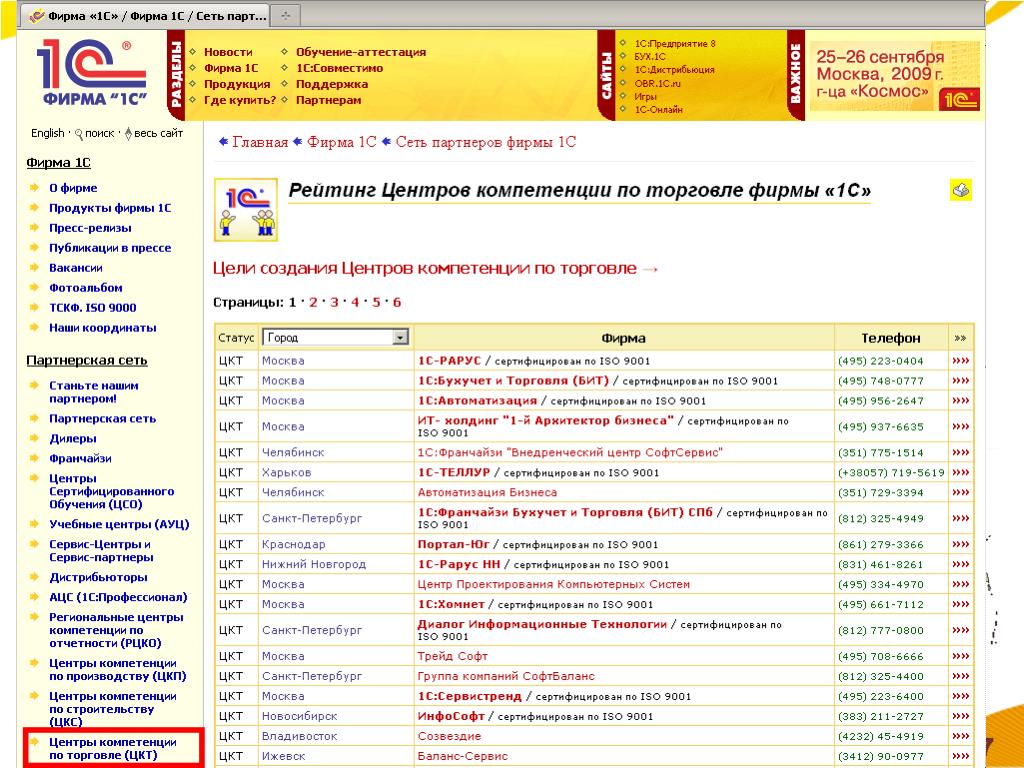
Task: Click the double-arrow column header
Action: [x=960, y=338]
